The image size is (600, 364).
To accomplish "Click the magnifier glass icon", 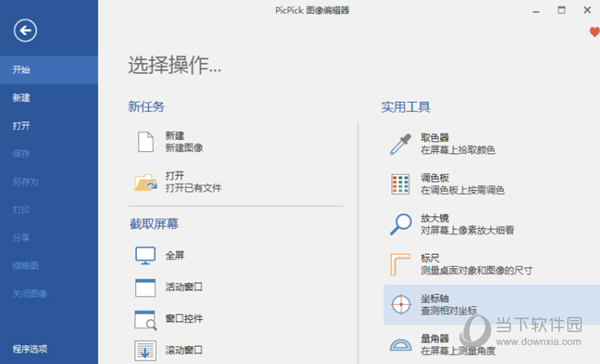I will (x=401, y=224).
